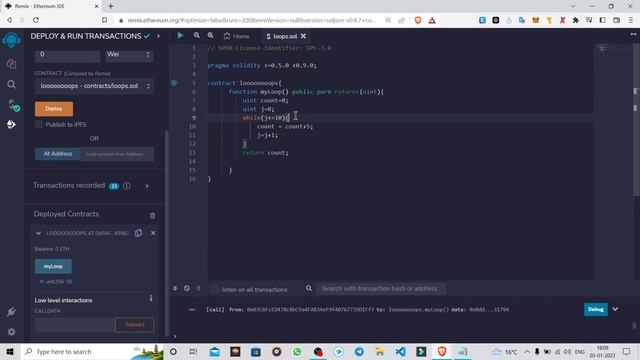
Task: Open Brave browser taskbar icon
Action: (442, 351)
